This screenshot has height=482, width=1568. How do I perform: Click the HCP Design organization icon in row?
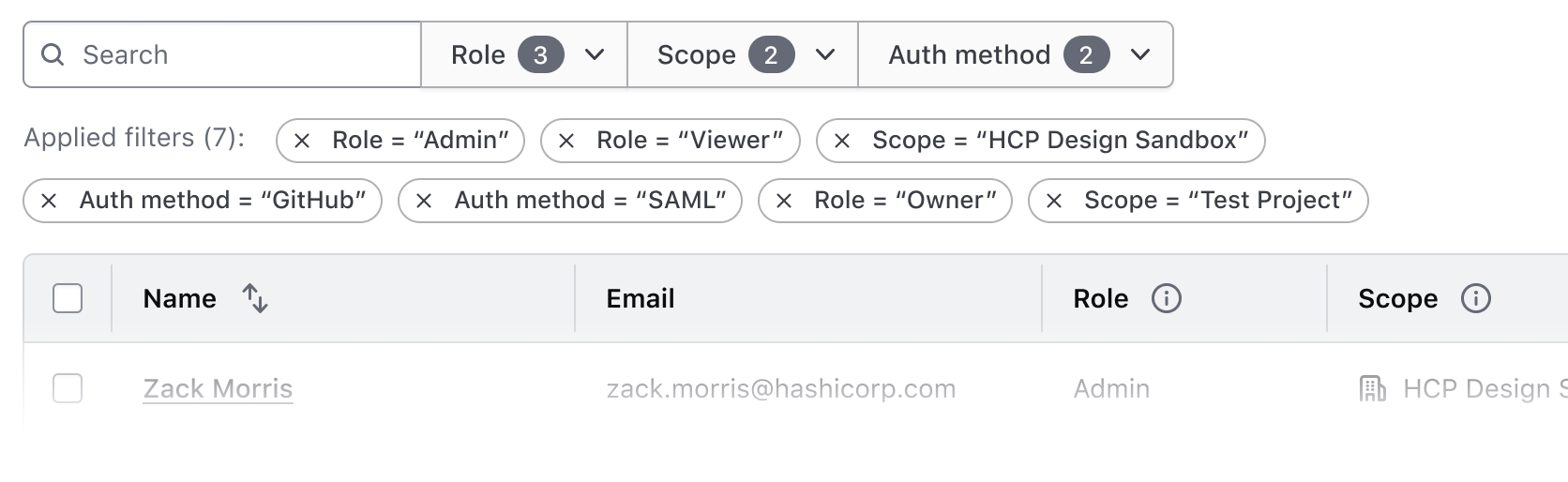(1372, 388)
